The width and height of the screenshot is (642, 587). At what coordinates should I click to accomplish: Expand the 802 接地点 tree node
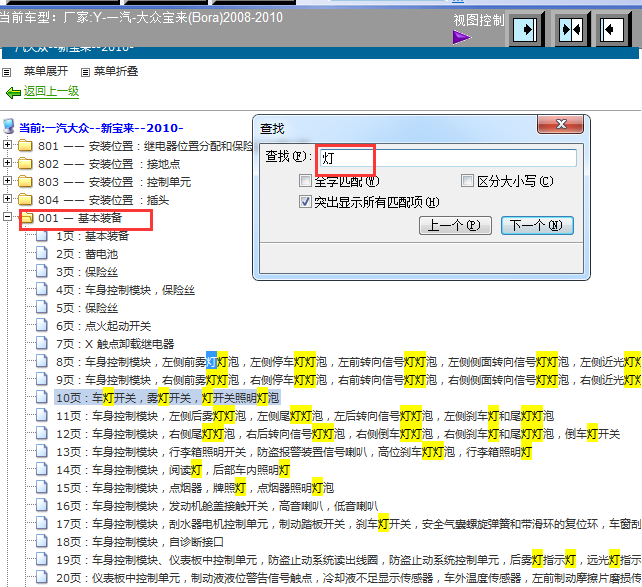pos(7,163)
